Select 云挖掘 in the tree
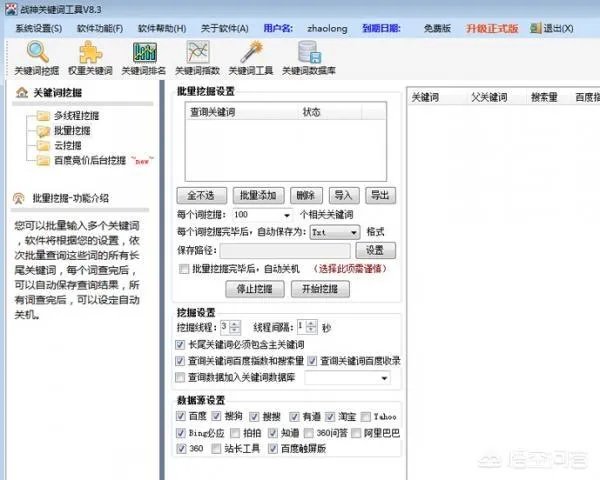This screenshot has width=600, height=480. (x=68, y=145)
